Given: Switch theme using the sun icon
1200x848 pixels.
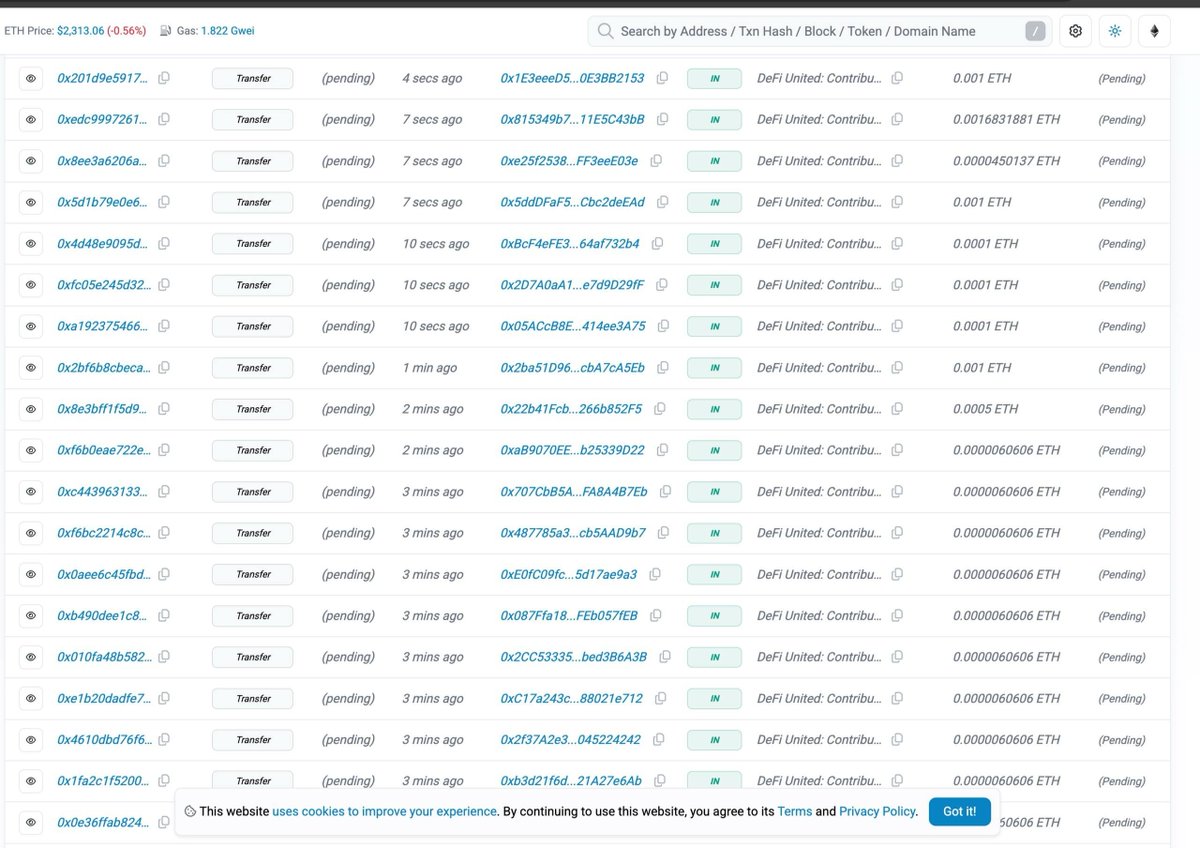Looking at the screenshot, I should pyautogui.click(x=1114, y=31).
